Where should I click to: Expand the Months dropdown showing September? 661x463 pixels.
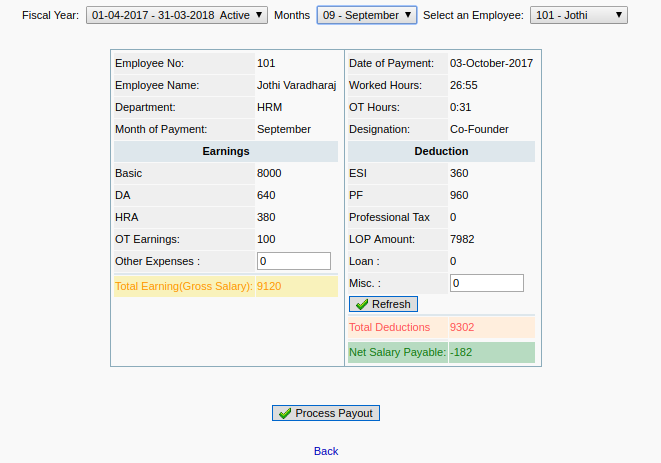pyautogui.click(x=367, y=15)
